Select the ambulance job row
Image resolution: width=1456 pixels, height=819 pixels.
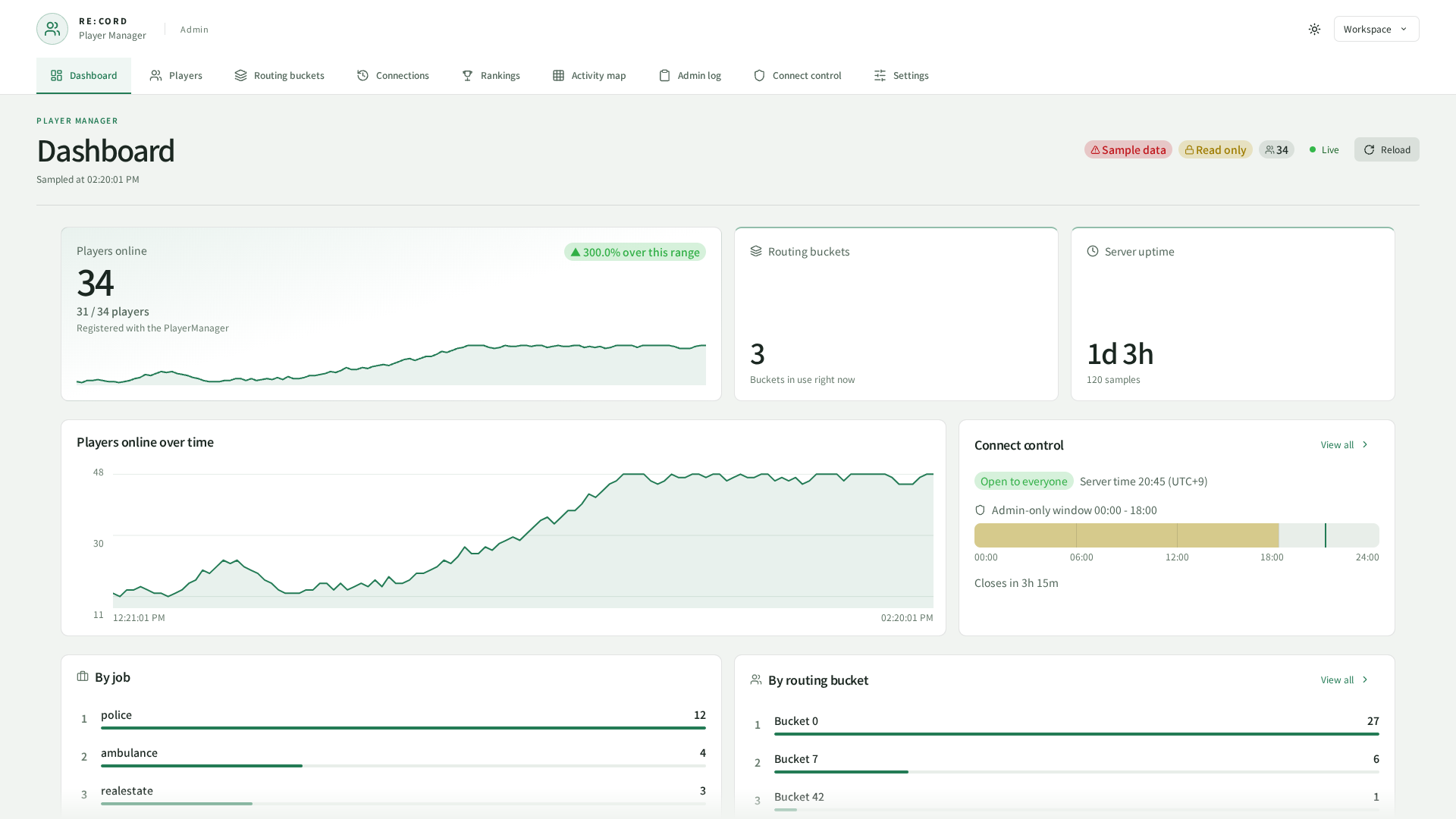tap(391, 756)
